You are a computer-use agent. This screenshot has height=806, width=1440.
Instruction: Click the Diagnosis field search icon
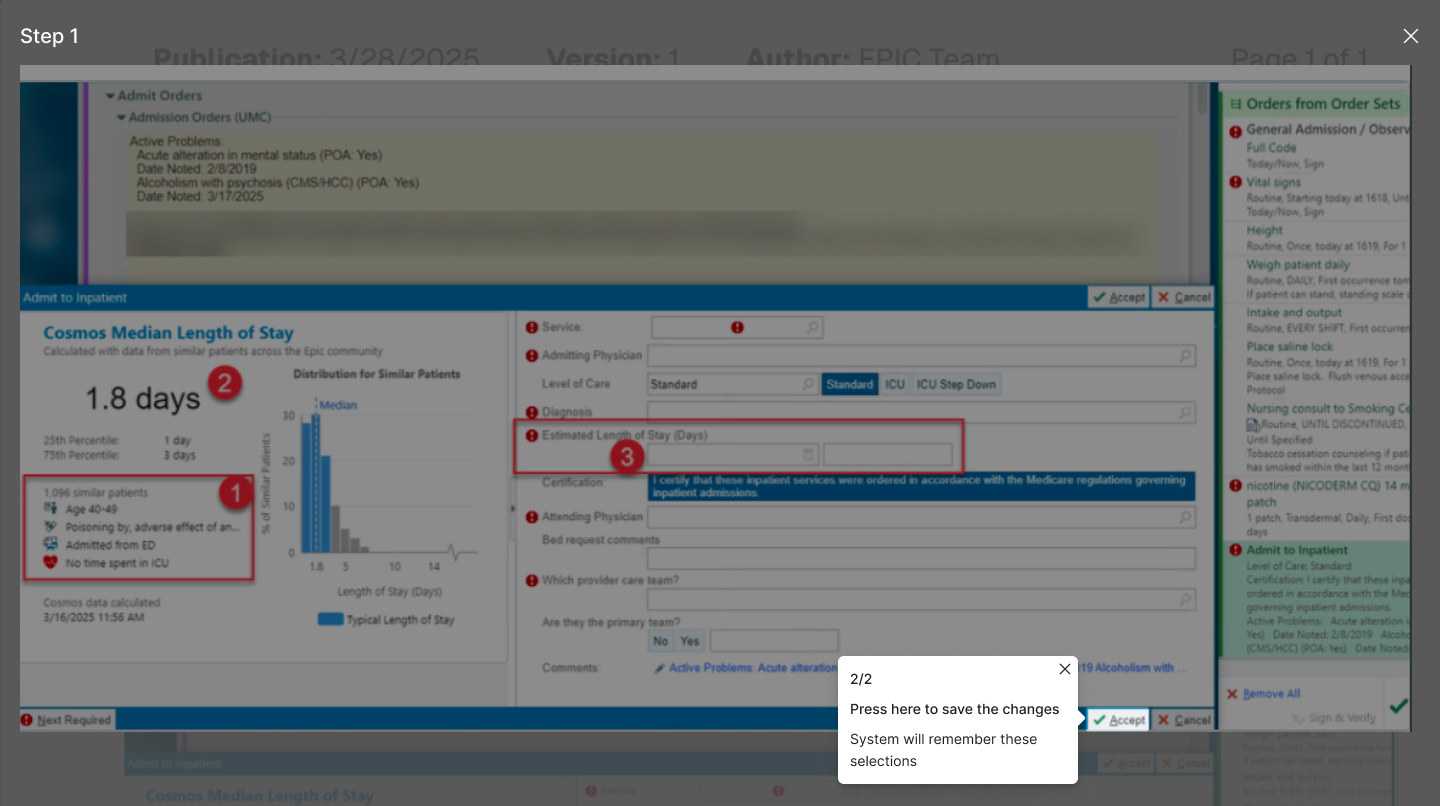[1185, 412]
